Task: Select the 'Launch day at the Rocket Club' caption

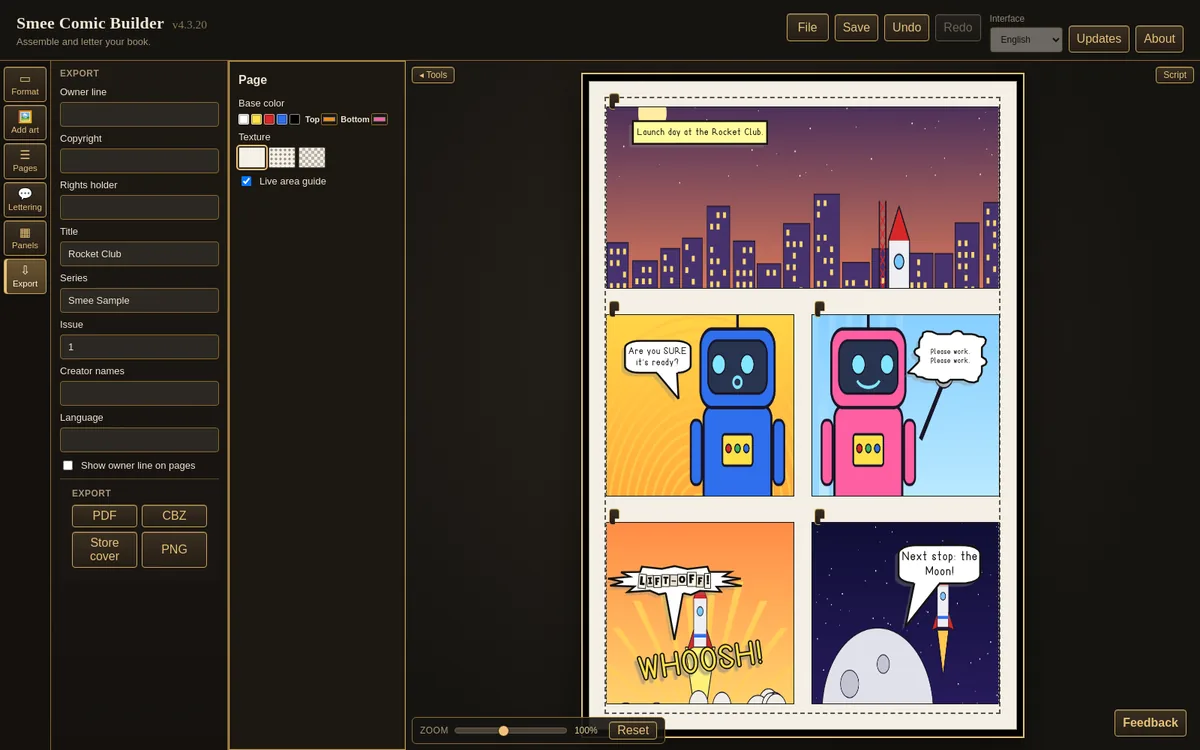Action: (700, 132)
